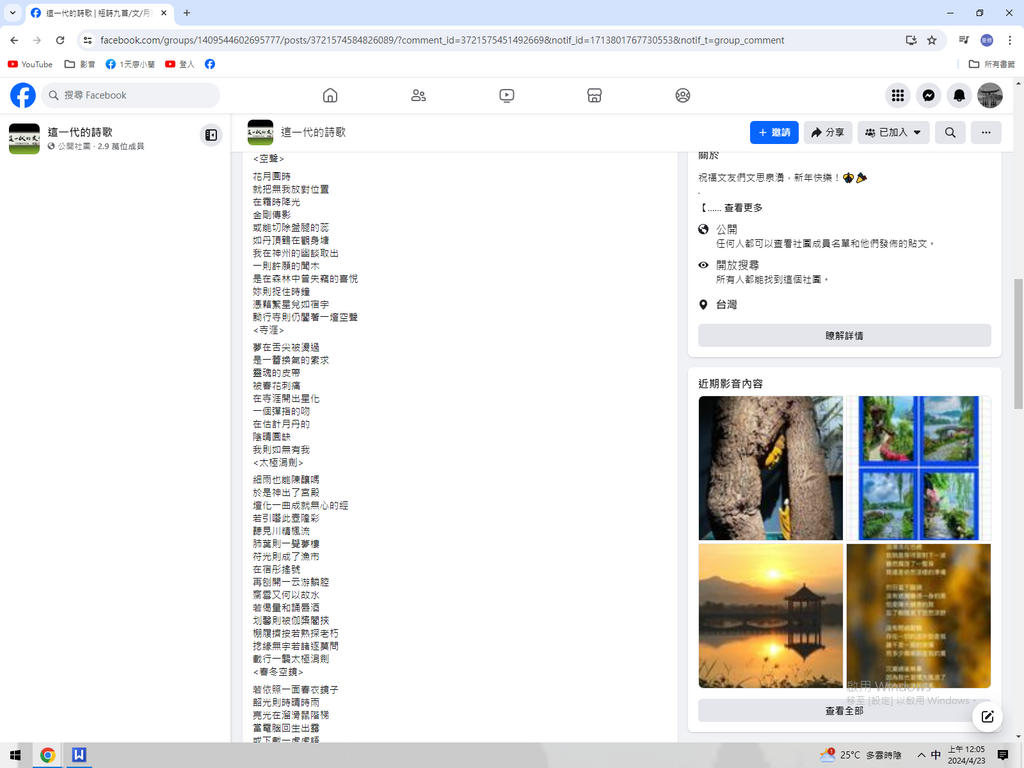Bookmark this page with star icon

932,40
